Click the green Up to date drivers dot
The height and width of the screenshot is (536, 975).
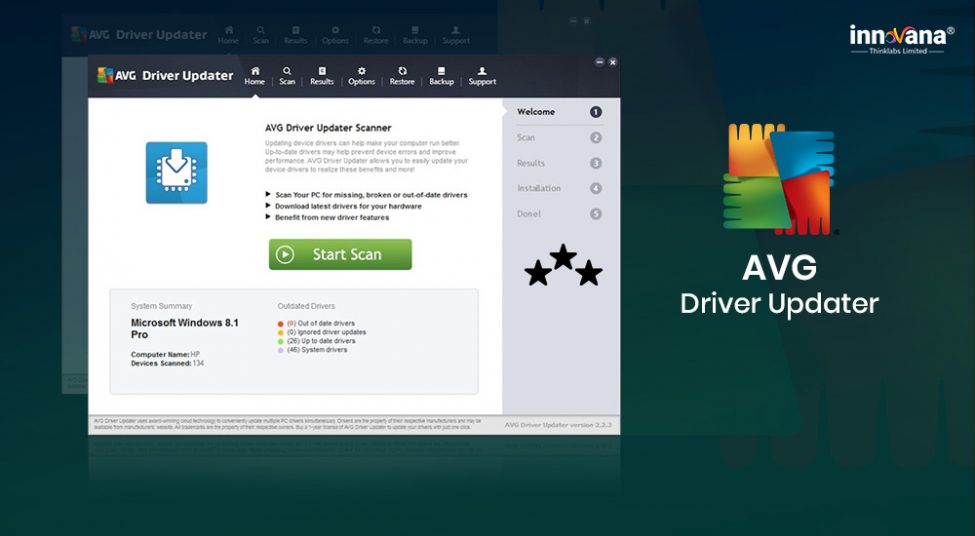click(x=280, y=341)
